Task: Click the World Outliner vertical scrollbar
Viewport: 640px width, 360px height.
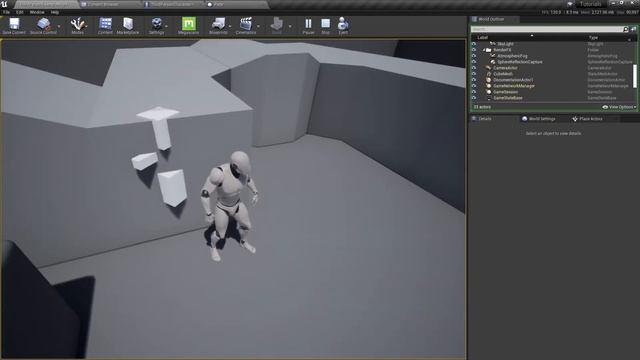Action: pos(635,76)
